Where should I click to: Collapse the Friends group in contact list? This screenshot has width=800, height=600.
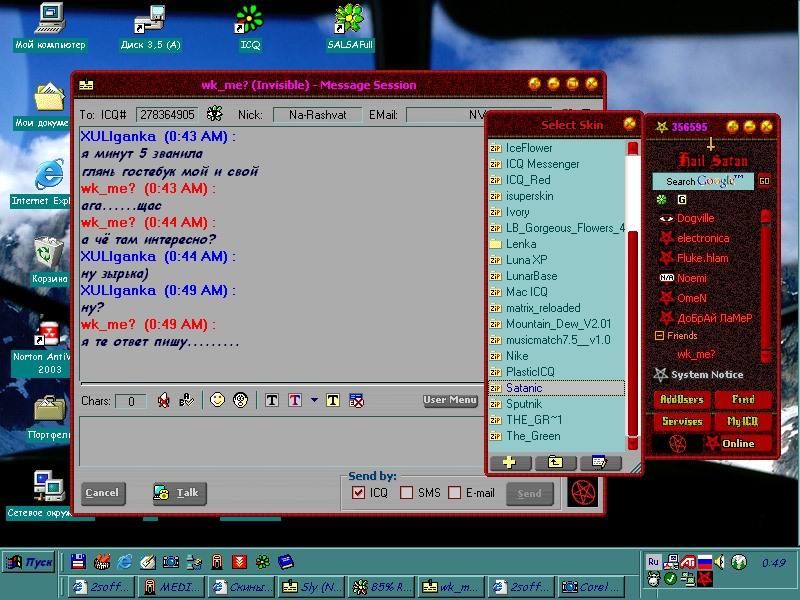[x=659, y=336]
